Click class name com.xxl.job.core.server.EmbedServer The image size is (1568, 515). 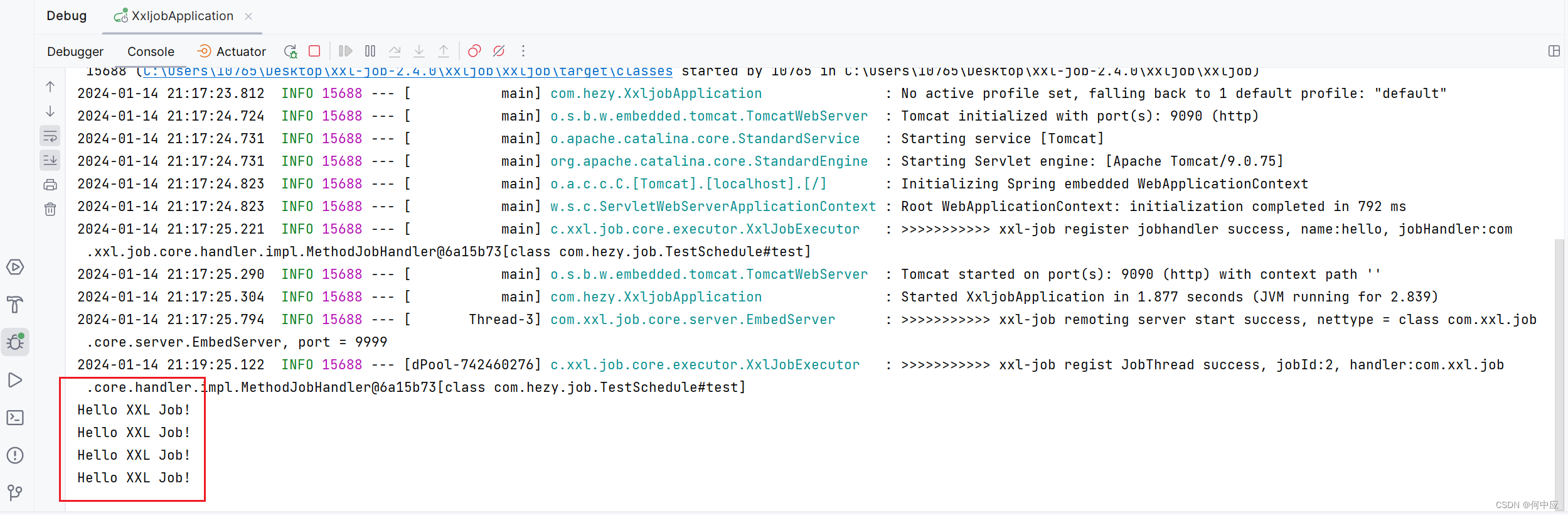click(x=693, y=320)
